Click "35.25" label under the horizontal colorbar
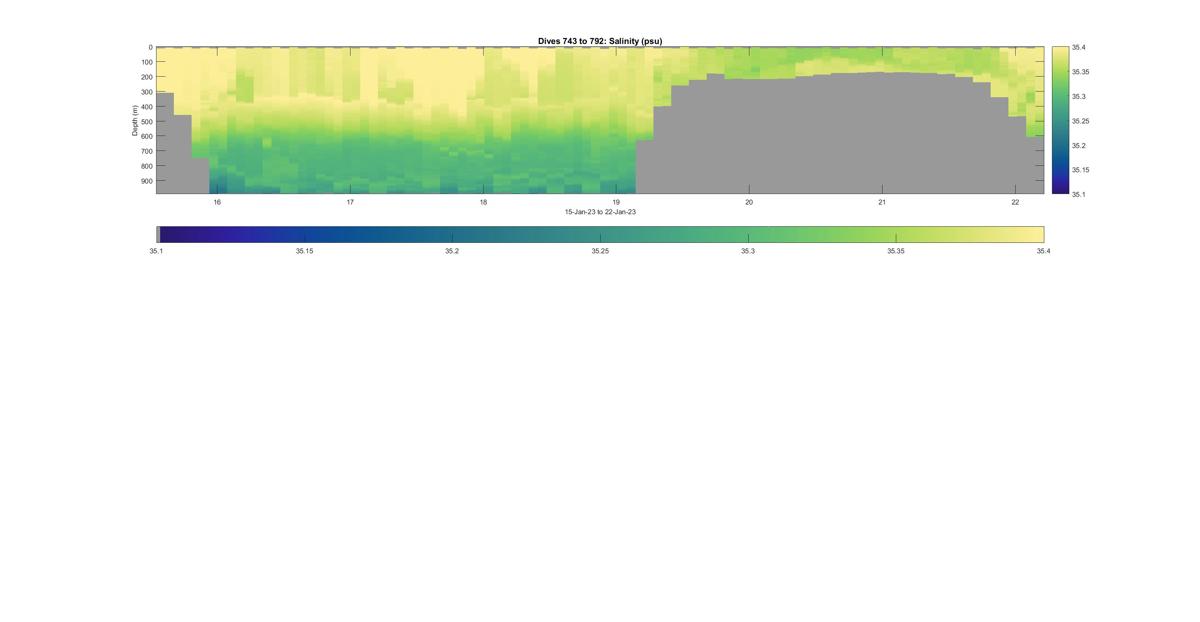This screenshot has width=1200, height=622. click(x=600, y=251)
